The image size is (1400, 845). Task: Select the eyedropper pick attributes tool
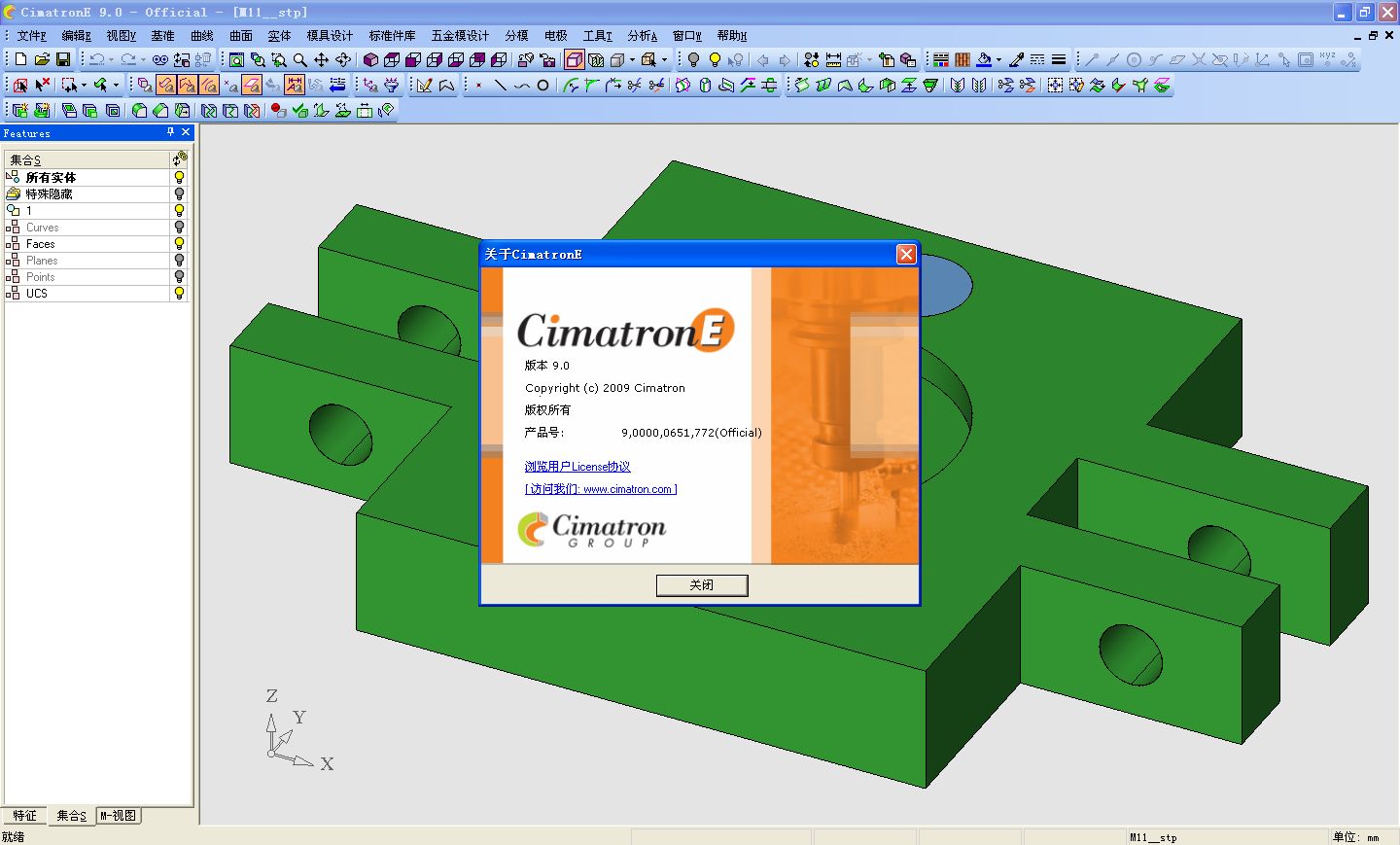[x=1016, y=59]
